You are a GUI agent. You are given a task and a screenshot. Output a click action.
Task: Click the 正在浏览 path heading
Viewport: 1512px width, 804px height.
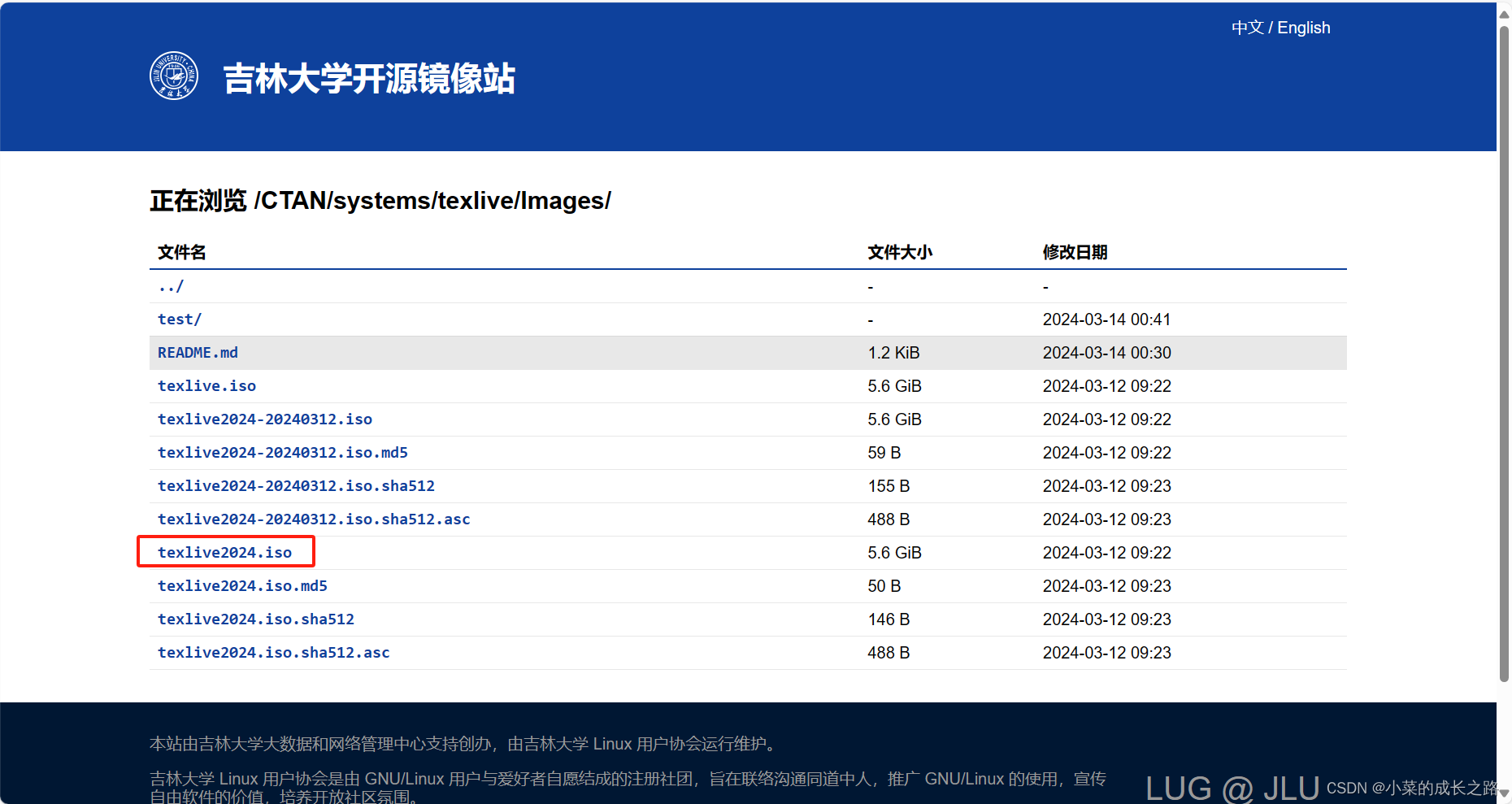pos(380,201)
